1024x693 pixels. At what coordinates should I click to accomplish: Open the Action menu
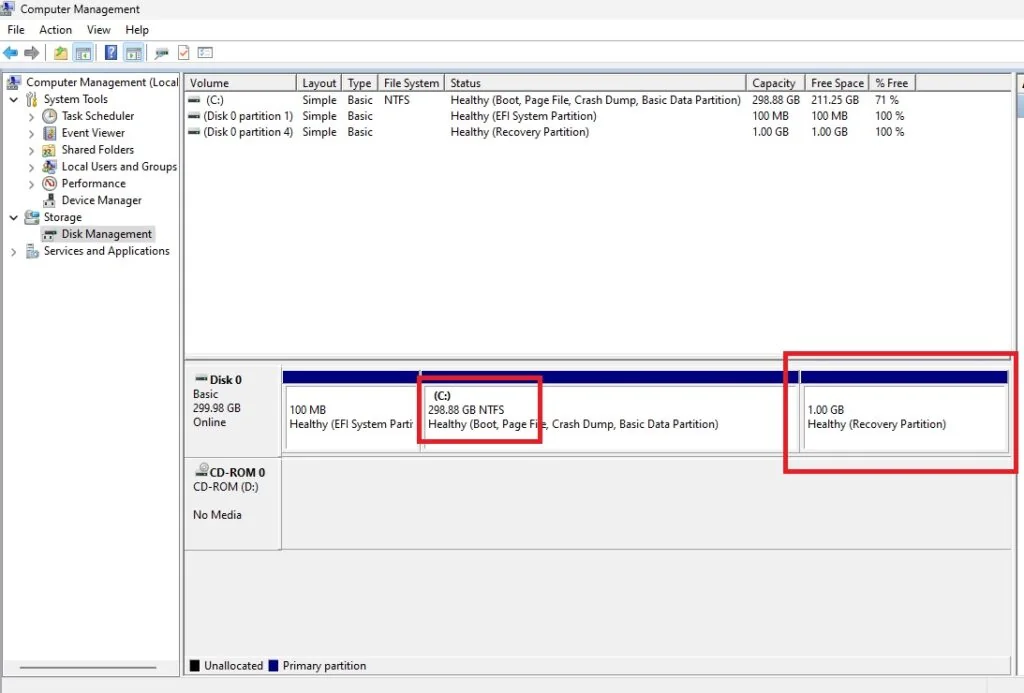56,29
